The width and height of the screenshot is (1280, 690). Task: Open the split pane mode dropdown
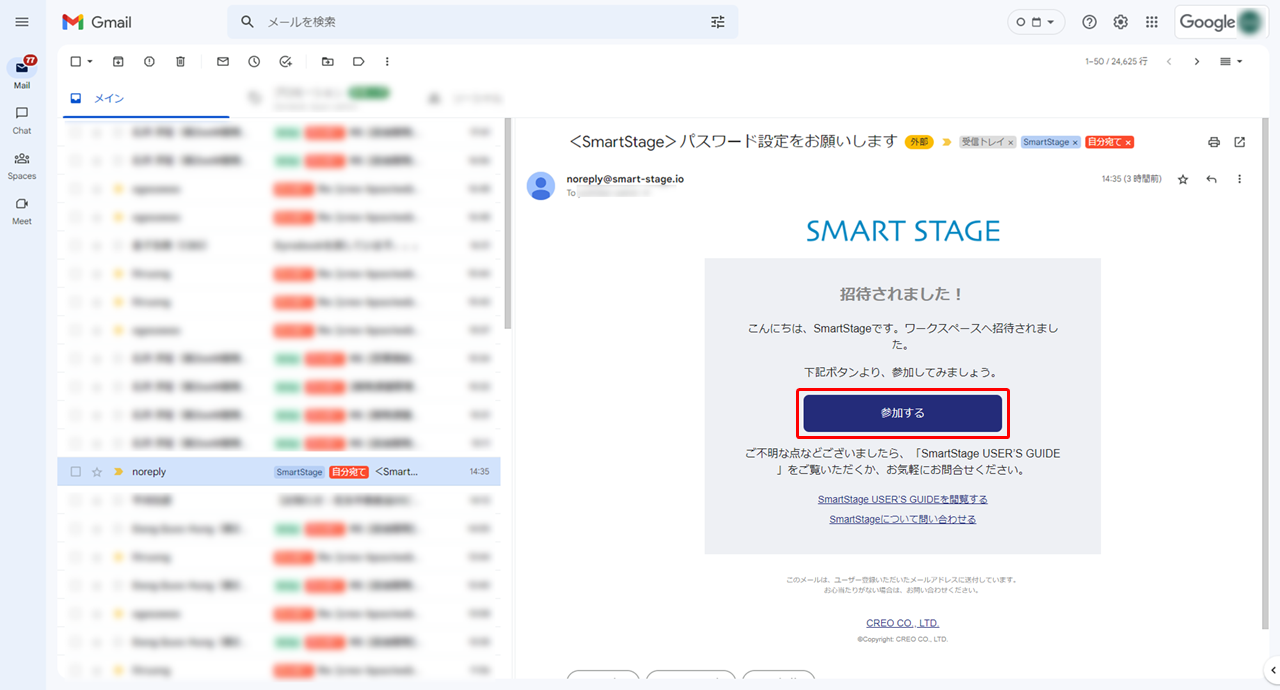(1231, 62)
